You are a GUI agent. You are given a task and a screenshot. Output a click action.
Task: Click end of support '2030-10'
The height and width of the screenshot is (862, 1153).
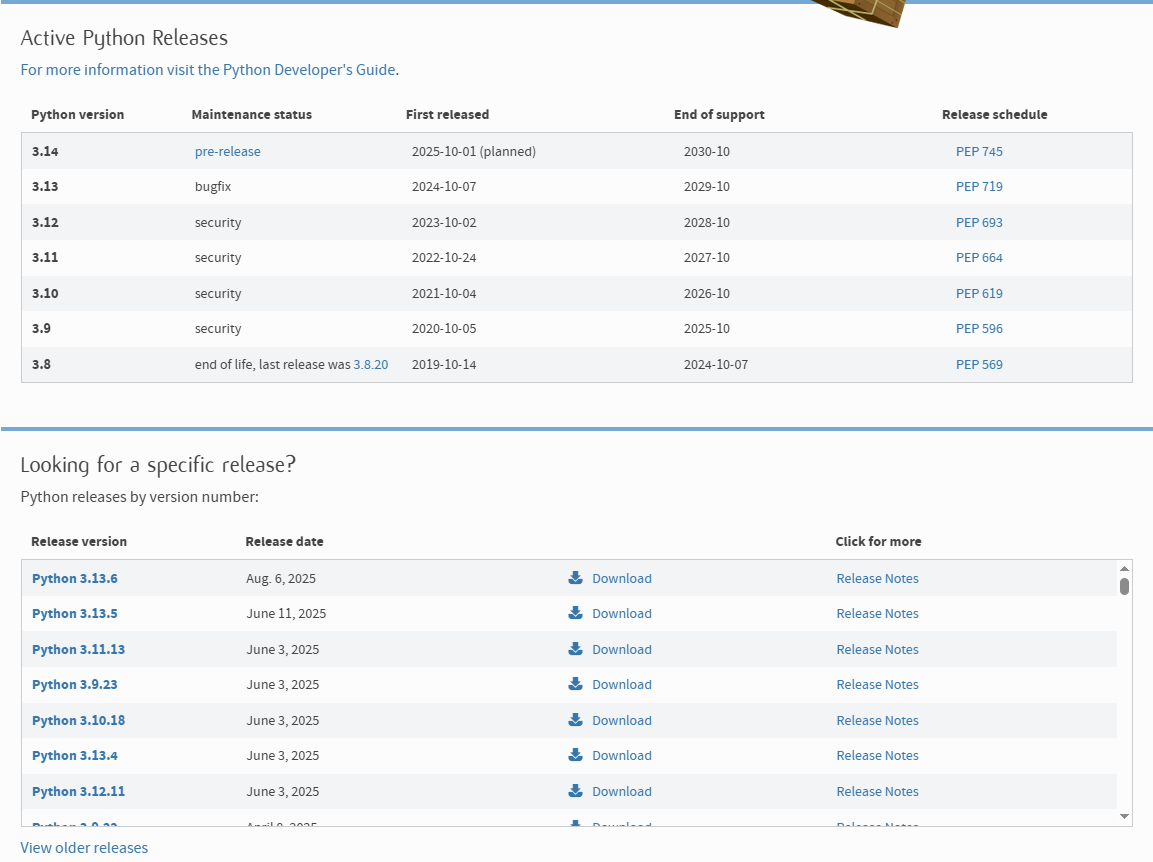707,152
